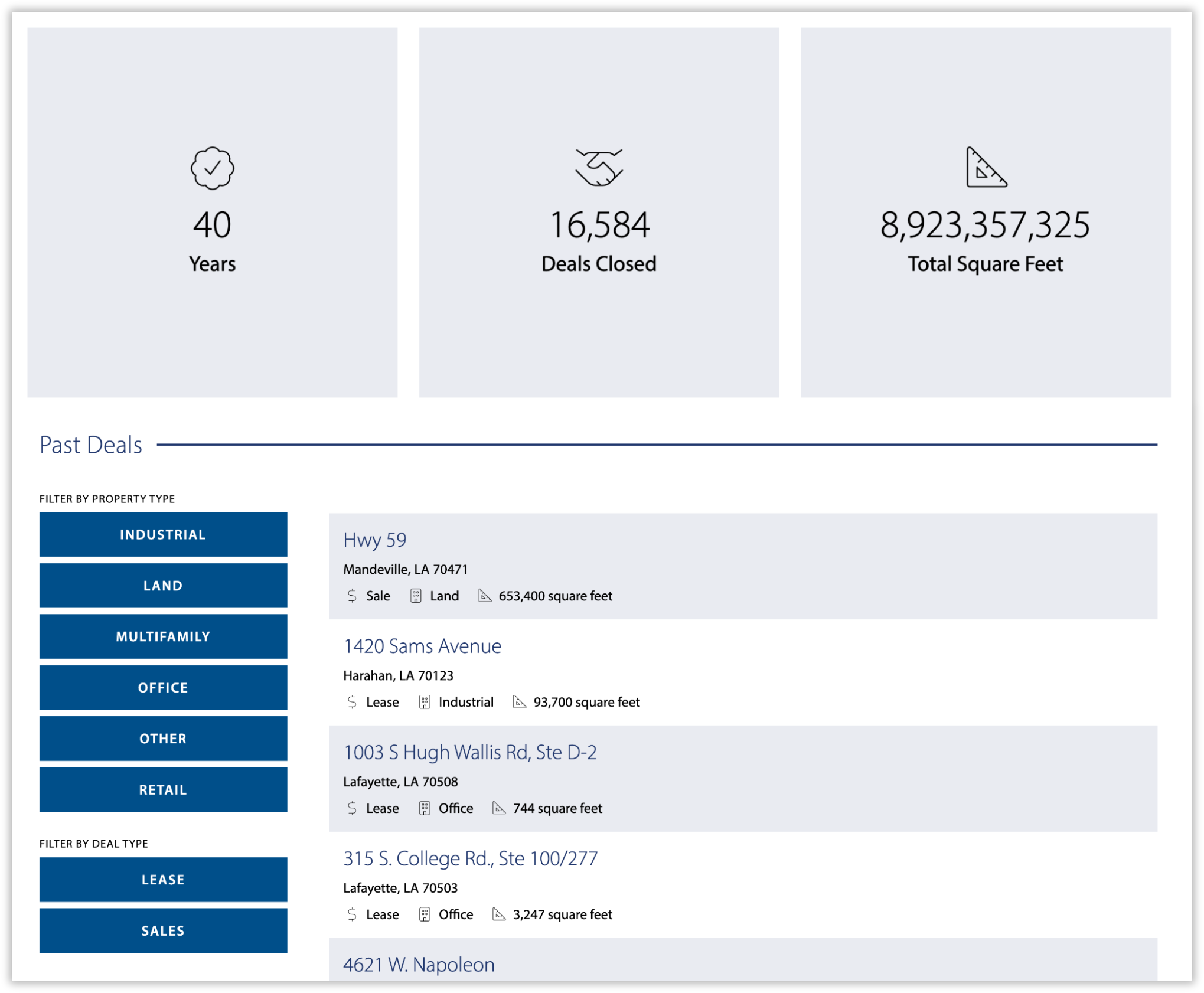This screenshot has width=1204, height=993.
Task: Select the Multifamily property type filter
Action: point(164,637)
